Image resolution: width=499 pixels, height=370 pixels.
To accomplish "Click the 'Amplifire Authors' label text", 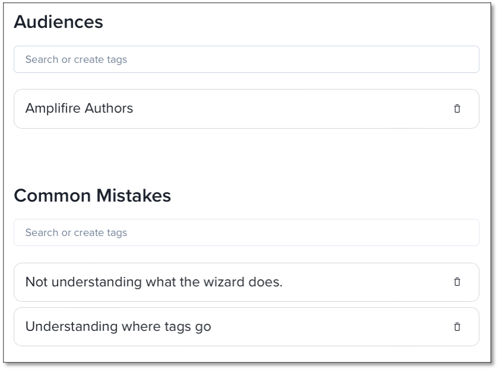I will [x=79, y=108].
